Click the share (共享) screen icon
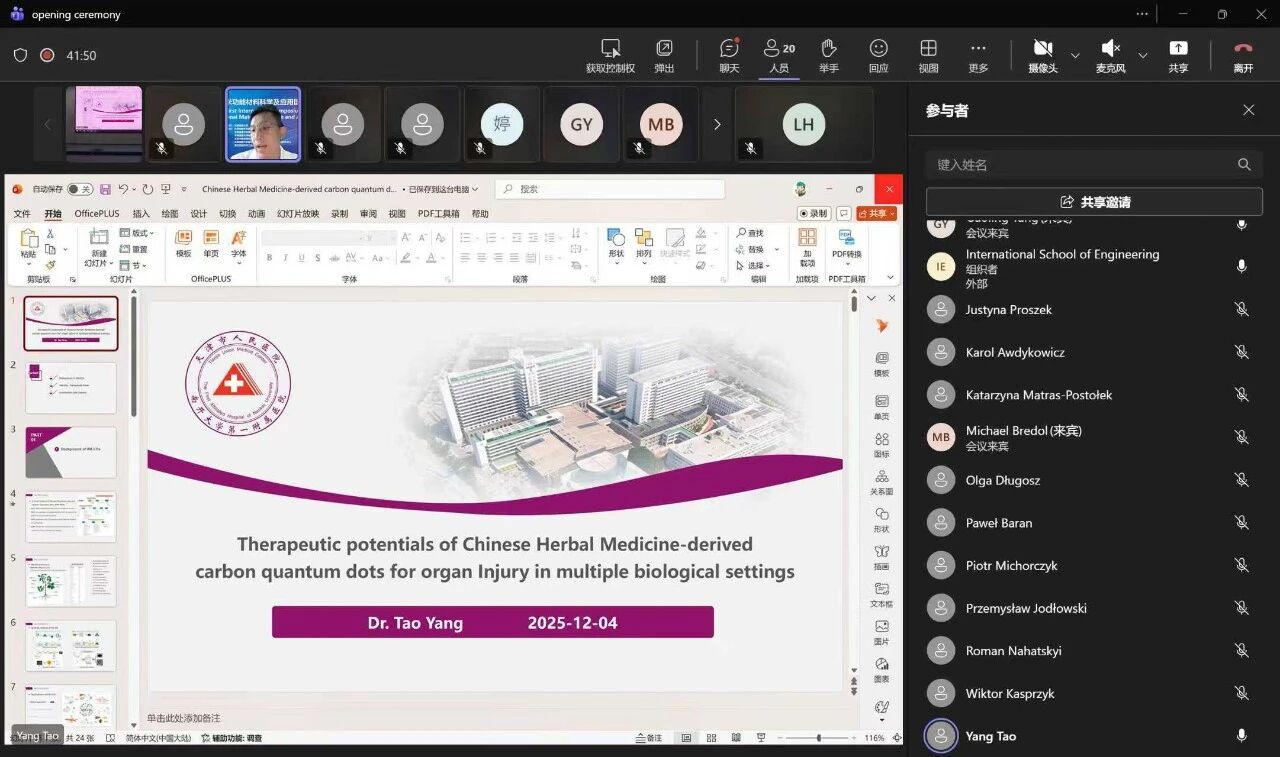This screenshot has height=757, width=1280. [x=1178, y=55]
